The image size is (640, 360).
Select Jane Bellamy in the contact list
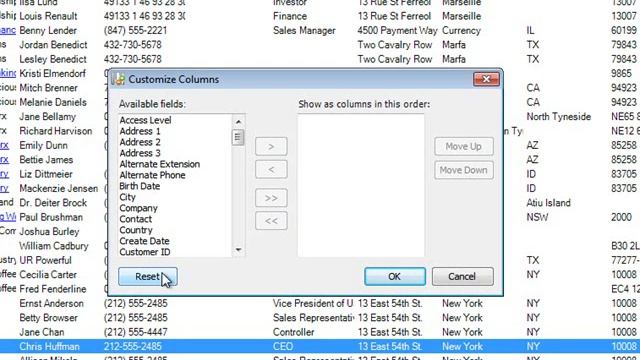click(x=47, y=117)
